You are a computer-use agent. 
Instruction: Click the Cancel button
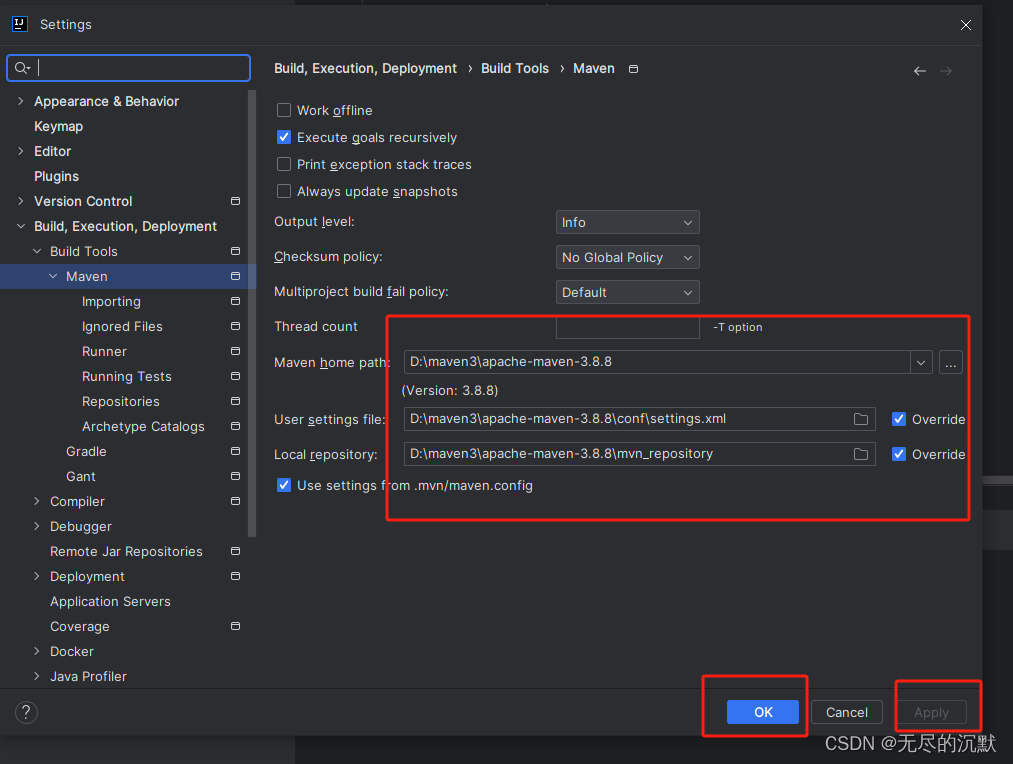click(x=846, y=712)
